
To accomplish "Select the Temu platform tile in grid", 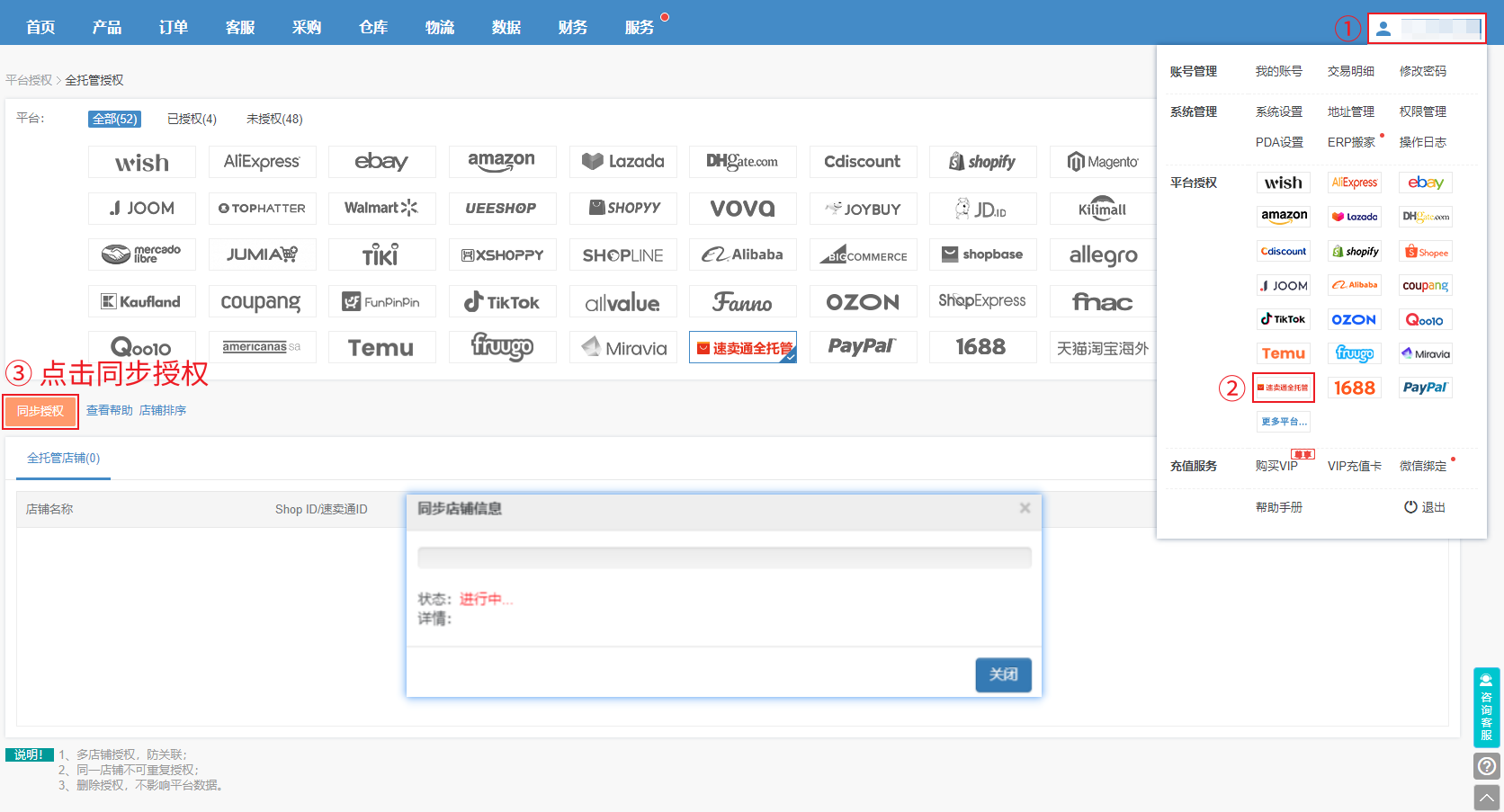I will 382,347.
